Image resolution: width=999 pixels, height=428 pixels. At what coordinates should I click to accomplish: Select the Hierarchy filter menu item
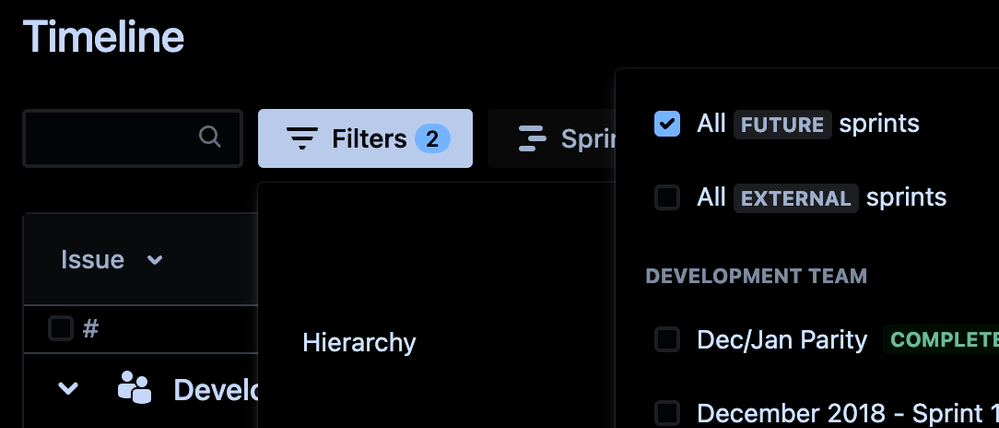click(359, 343)
